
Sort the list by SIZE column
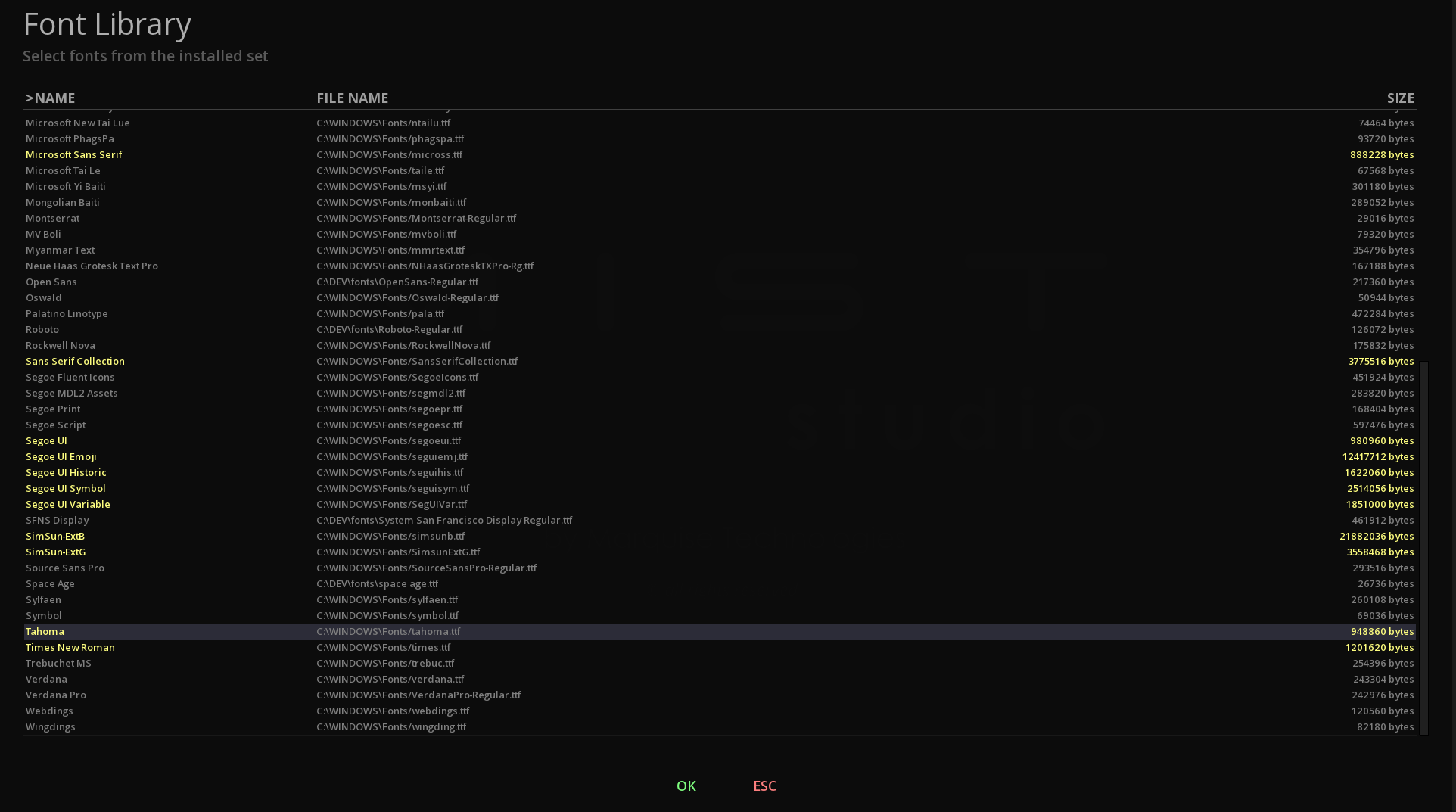(1400, 98)
